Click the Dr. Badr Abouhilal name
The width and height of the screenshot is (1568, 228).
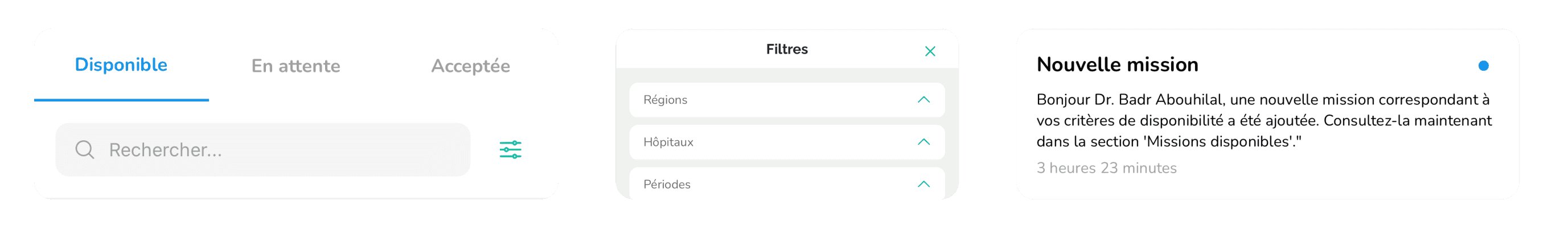click(x=1158, y=99)
